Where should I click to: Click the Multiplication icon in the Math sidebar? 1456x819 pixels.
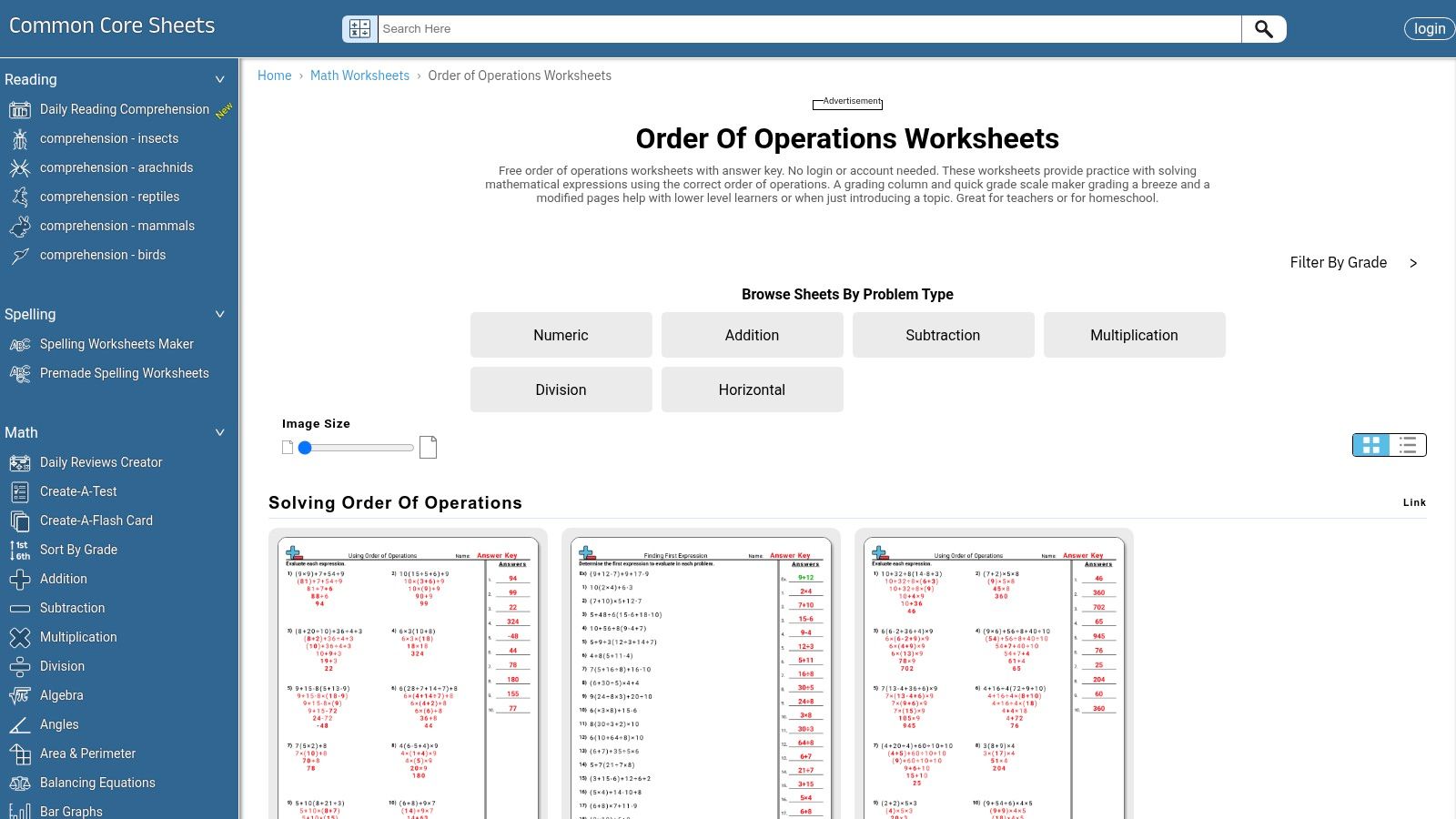(20, 637)
